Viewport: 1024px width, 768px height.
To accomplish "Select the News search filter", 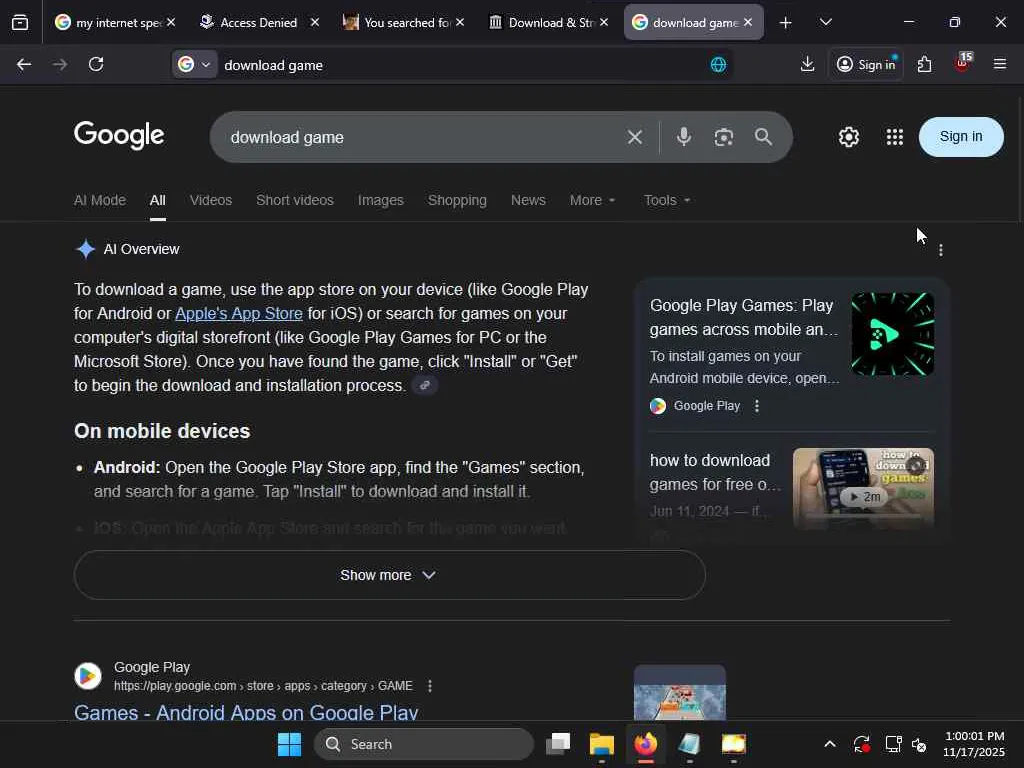I will [x=528, y=200].
